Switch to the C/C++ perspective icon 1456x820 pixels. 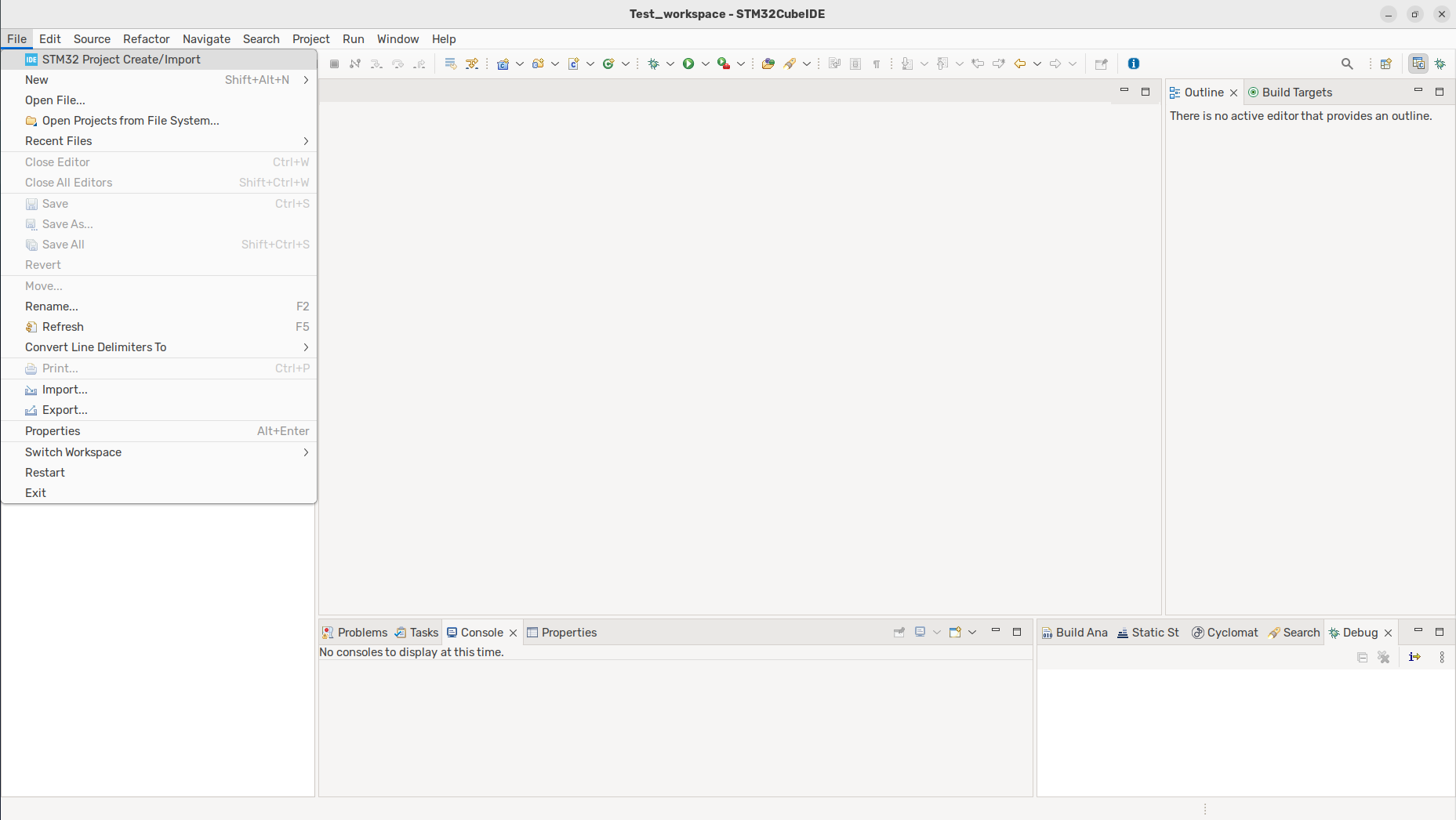tap(1418, 64)
